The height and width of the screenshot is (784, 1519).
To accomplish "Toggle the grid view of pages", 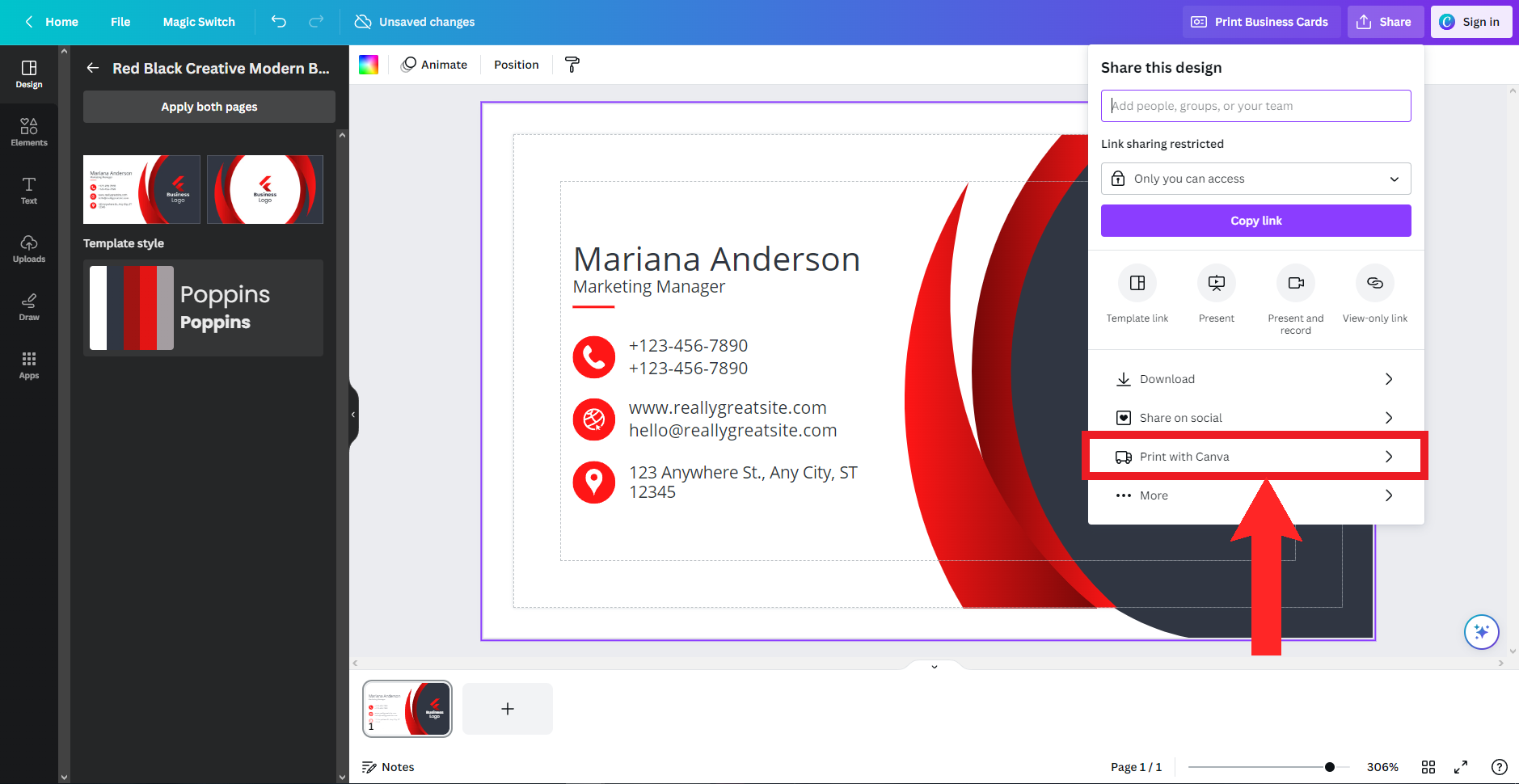I will coord(1428,767).
